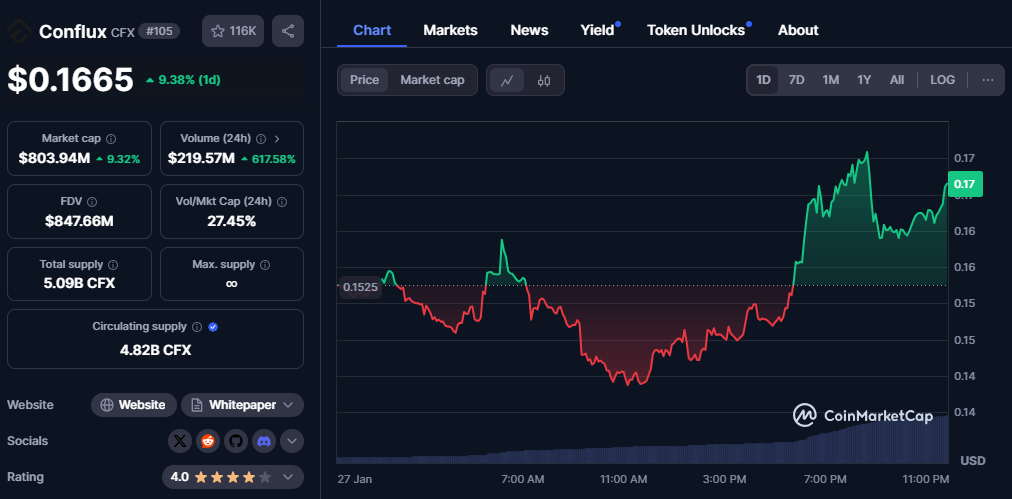Viewport: 1012px width, 499px height.
Task: Open Conflux Reddit social link
Action: pos(208,442)
